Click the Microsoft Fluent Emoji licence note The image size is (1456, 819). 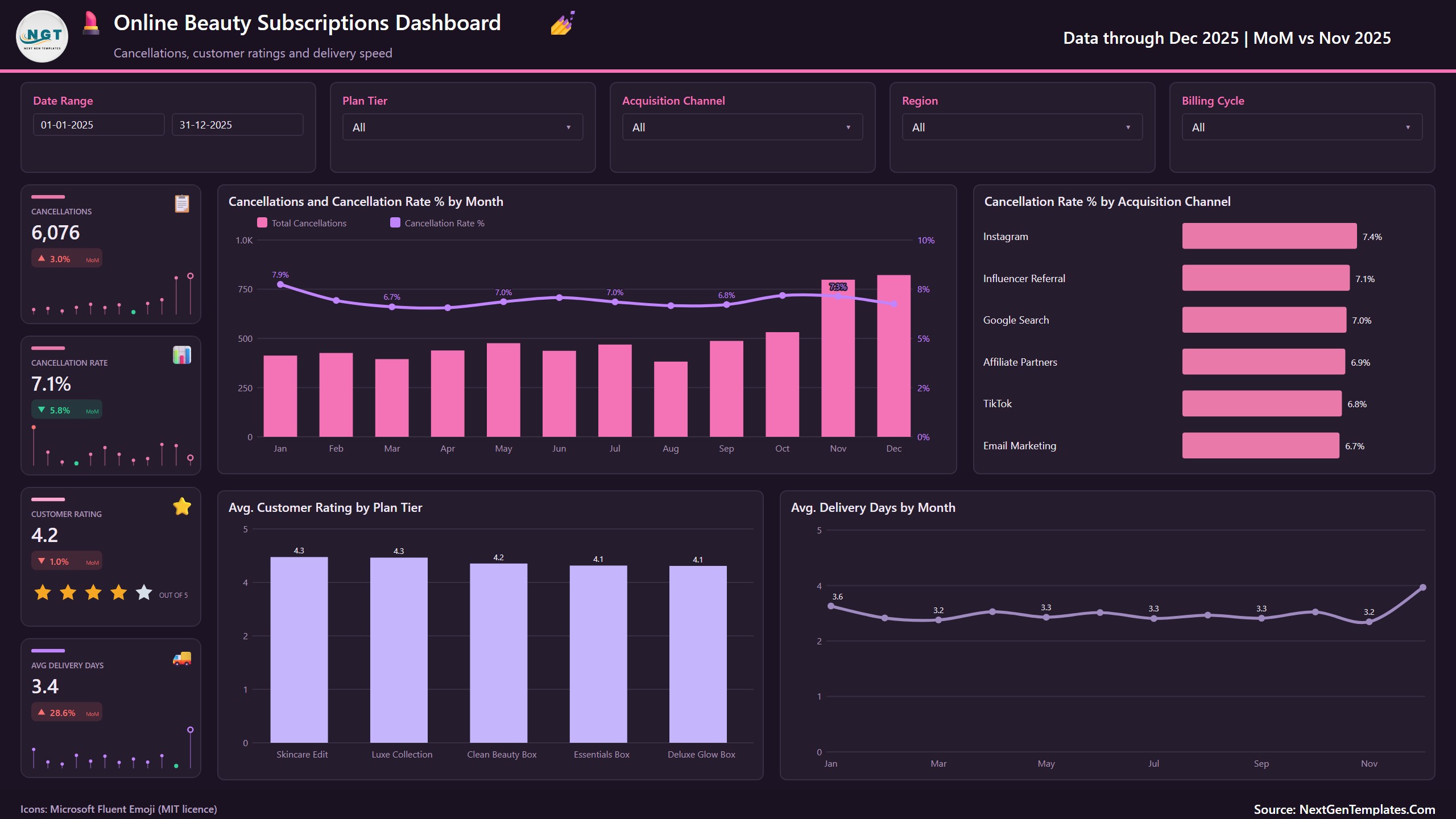pyautogui.click(x=119, y=809)
